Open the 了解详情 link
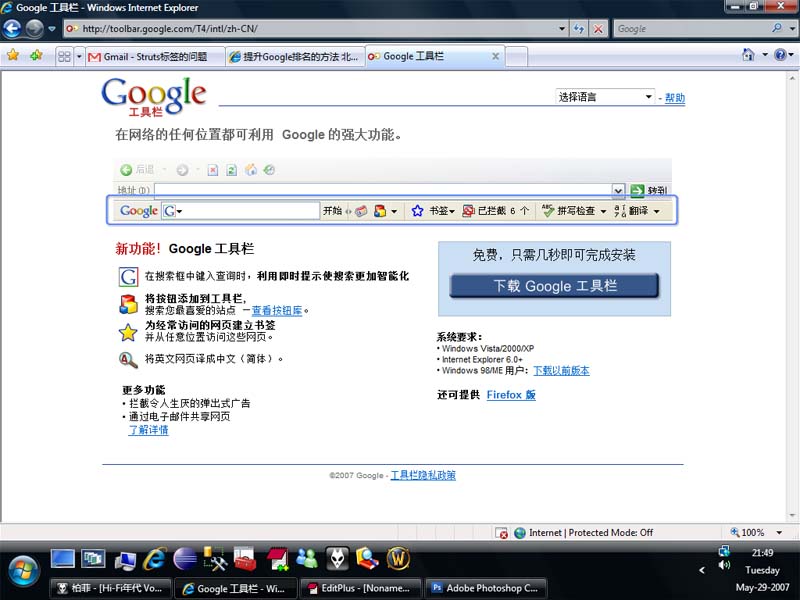 coord(148,430)
